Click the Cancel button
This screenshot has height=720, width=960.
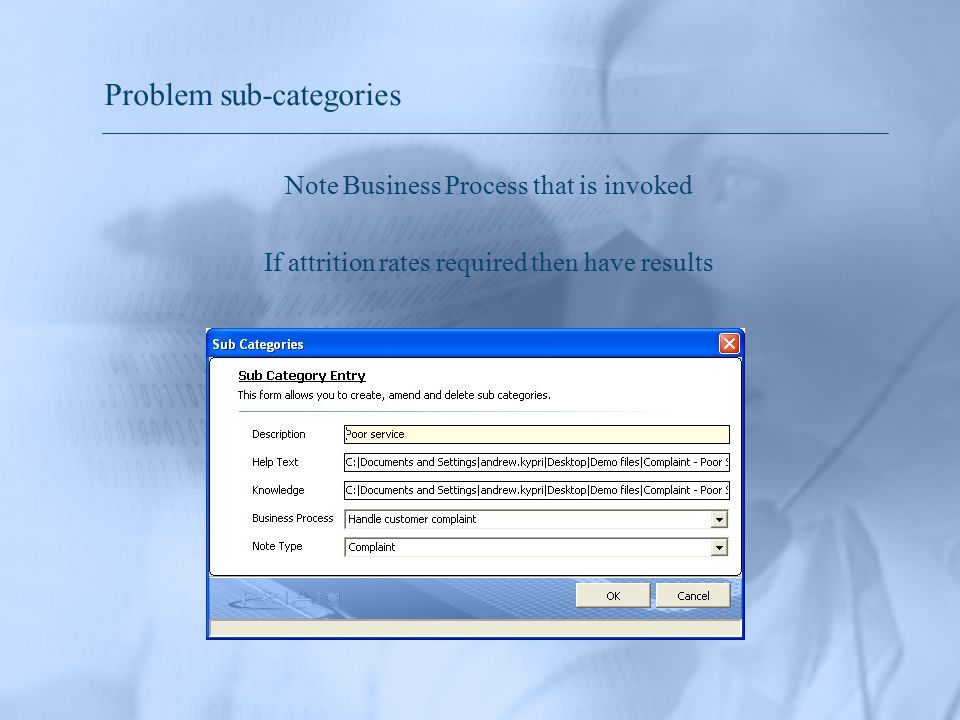click(693, 596)
